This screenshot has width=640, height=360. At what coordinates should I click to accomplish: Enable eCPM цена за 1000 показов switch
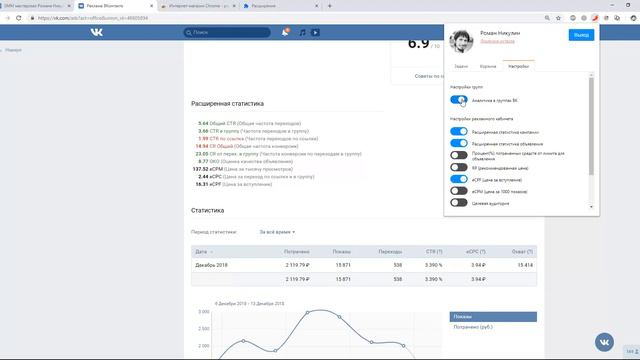click(459, 191)
